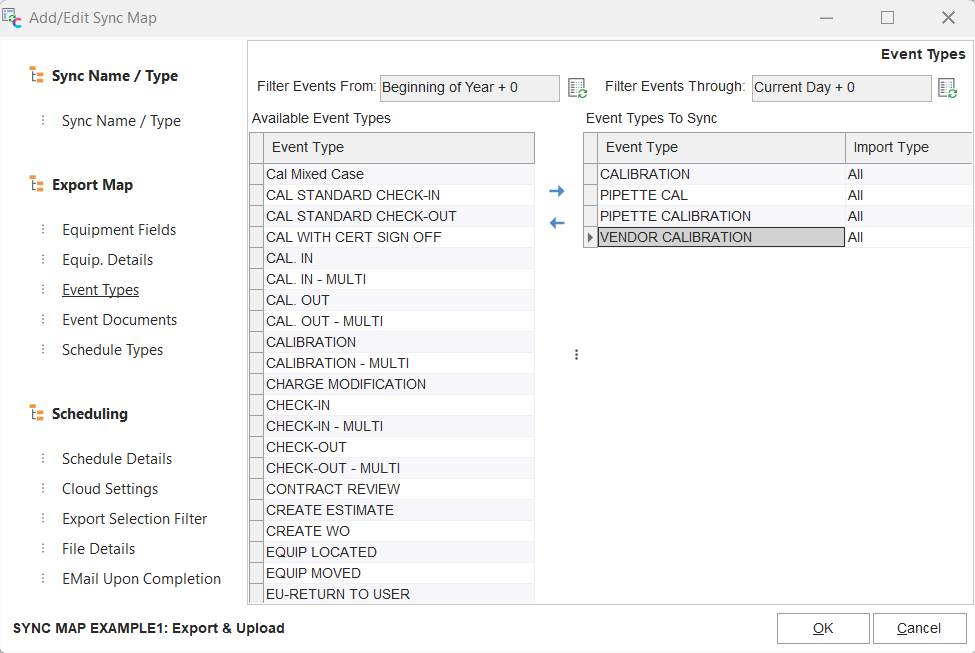Viewport: 975px width, 653px height.
Task: Select row marker for VENDOR CALIBRATION
Action: [x=590, y=237]
